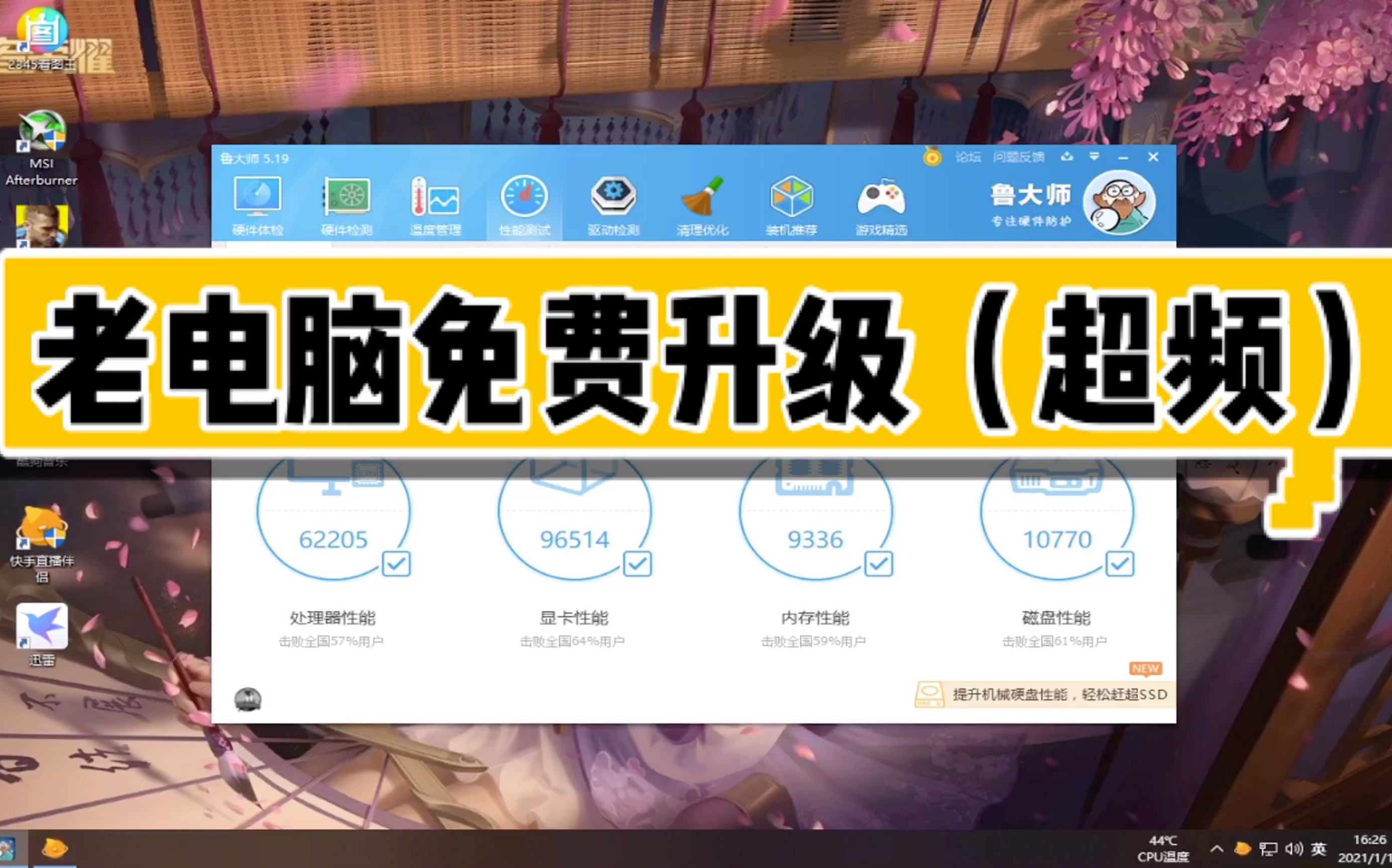
Task: Open 2345看图王 desktop shortcut
Action: pyautogui.click(x=41, y=39)
